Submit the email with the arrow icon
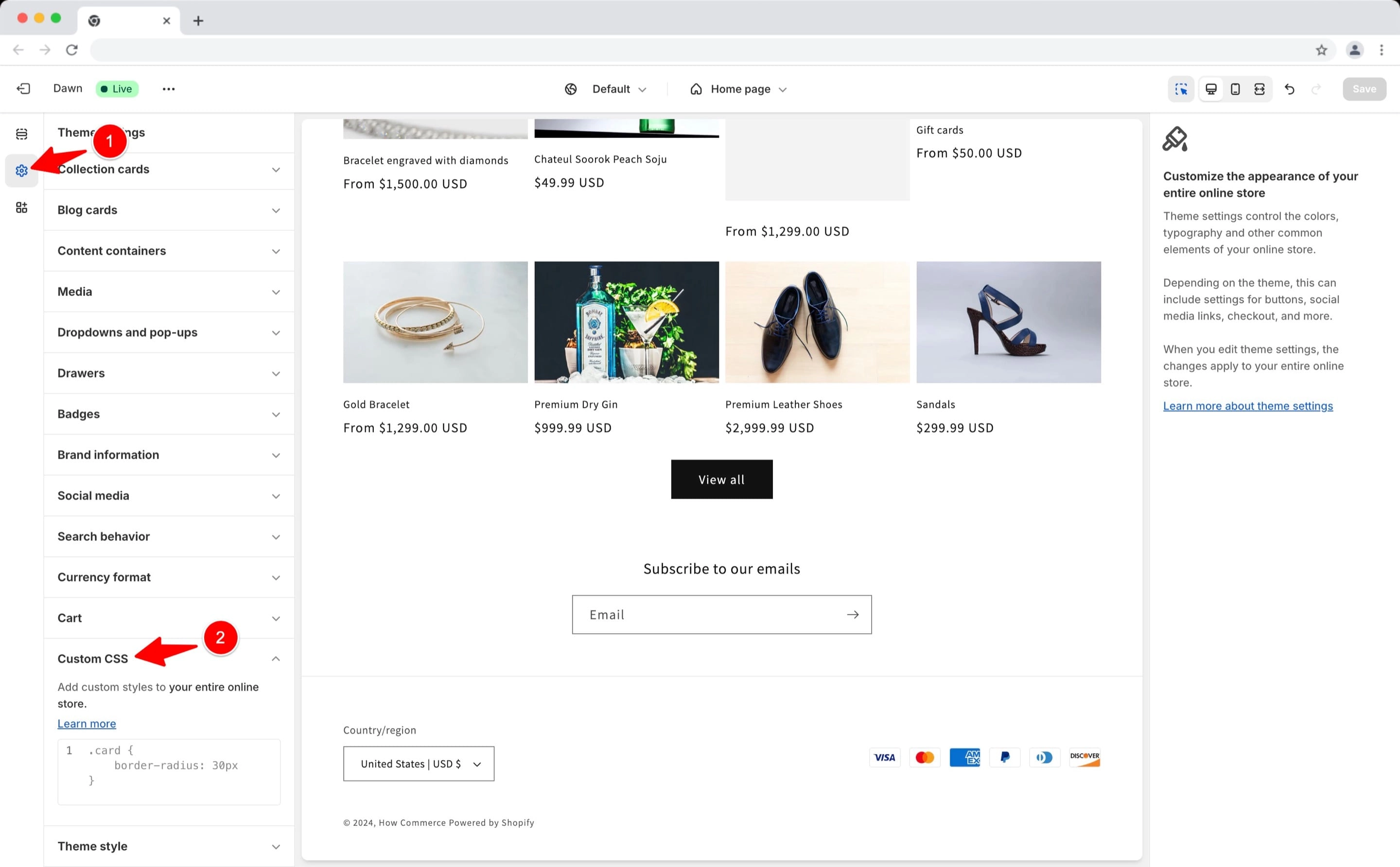Screen dimensions: 1400x867 click(x=852, y=614)
